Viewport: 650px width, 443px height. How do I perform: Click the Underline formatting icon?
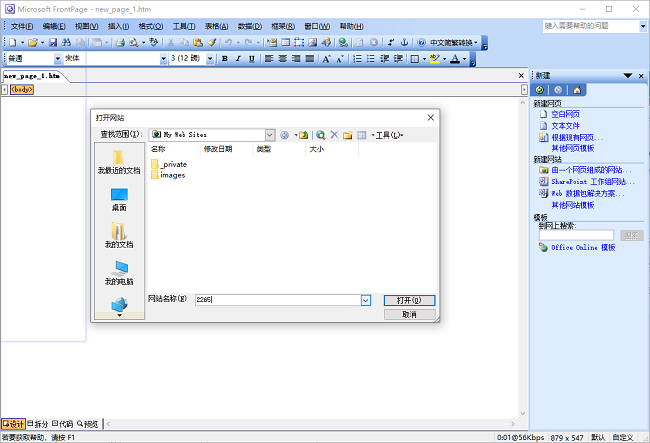251,59
